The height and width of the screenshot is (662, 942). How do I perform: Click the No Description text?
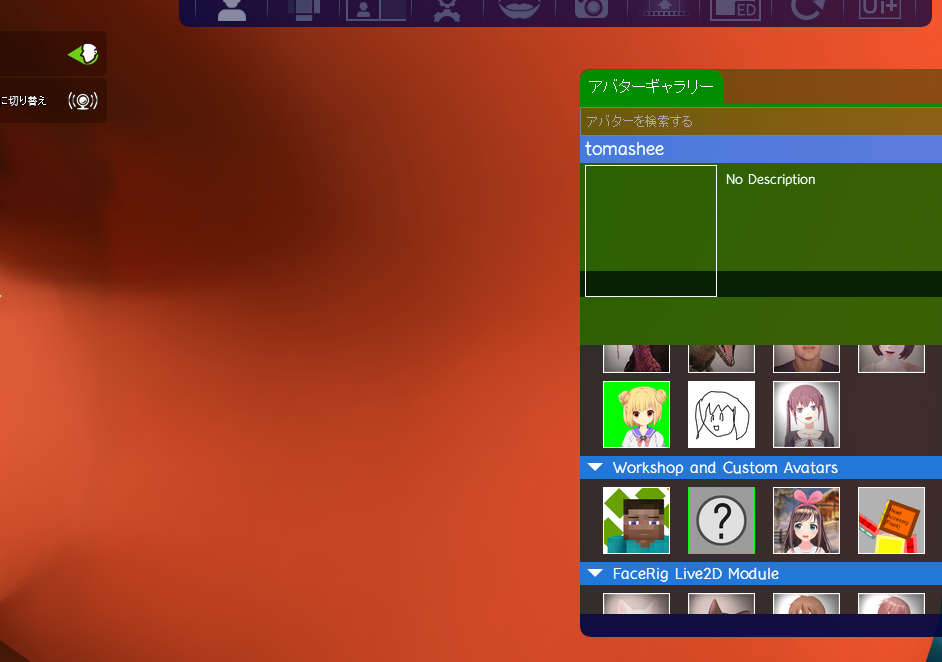(770, 179)
